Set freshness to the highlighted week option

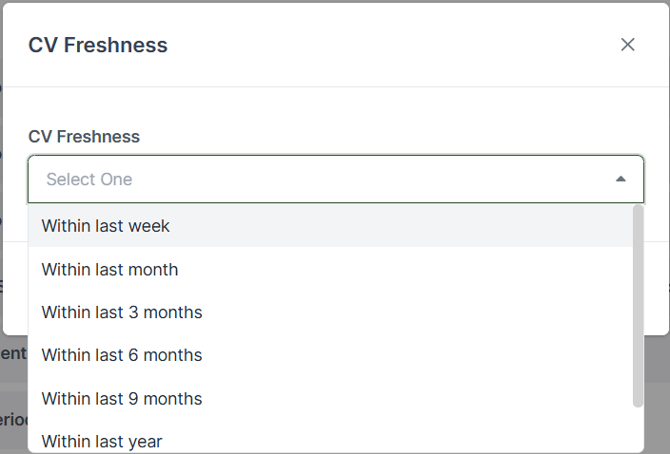[x=106, y=226]
